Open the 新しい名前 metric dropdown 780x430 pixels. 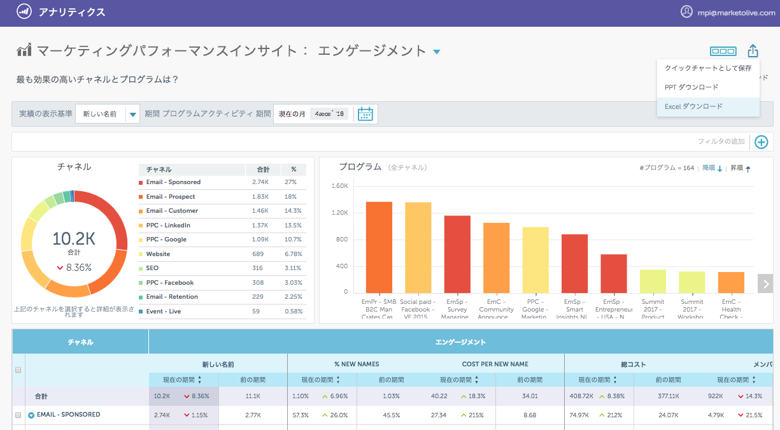109,114
